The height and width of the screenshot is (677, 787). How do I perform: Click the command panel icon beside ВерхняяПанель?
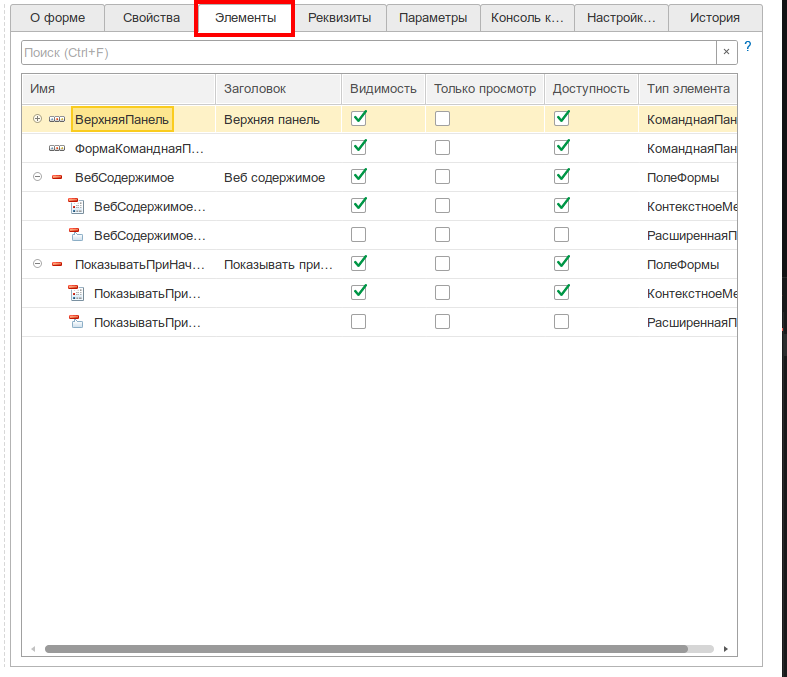(x=57, y=119)
